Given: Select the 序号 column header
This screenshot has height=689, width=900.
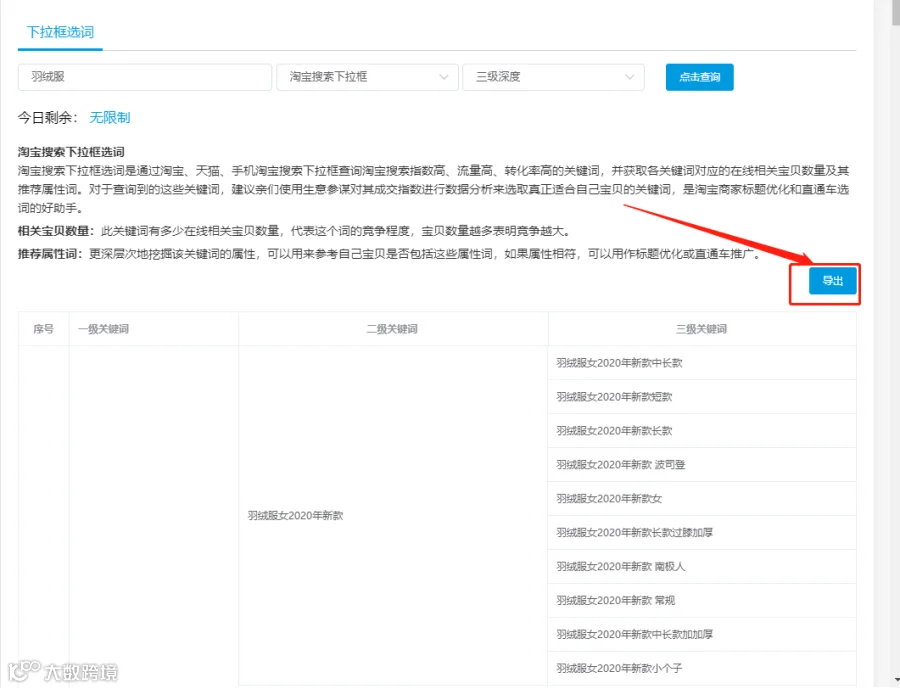Looking at the screenshot, I should pyautogui.click(x=44, y=329).
